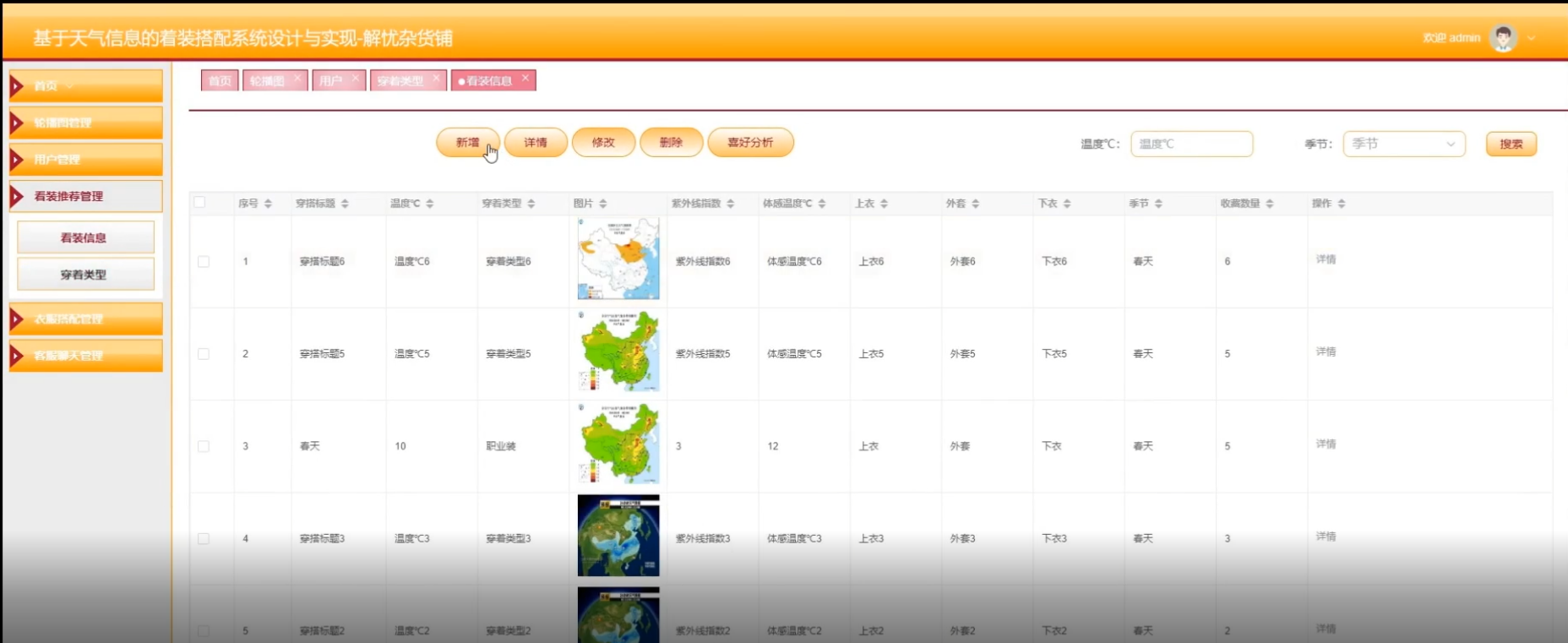1568x643 pixels.
Task: Open the 季节 dropdown filter
Action: point(1403,144)
